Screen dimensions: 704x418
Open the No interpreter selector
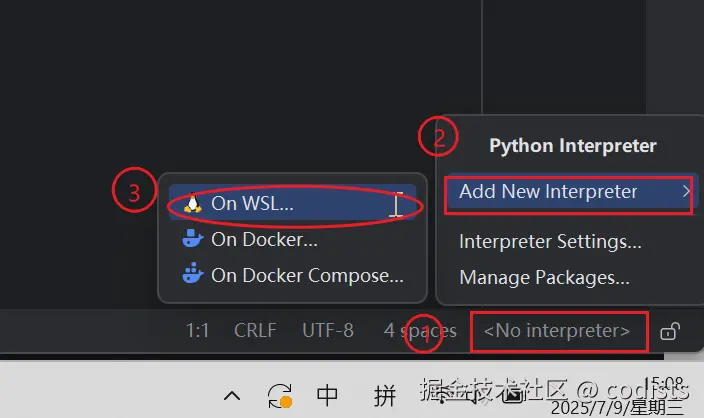pyautogui.click(x=557, y=331)
